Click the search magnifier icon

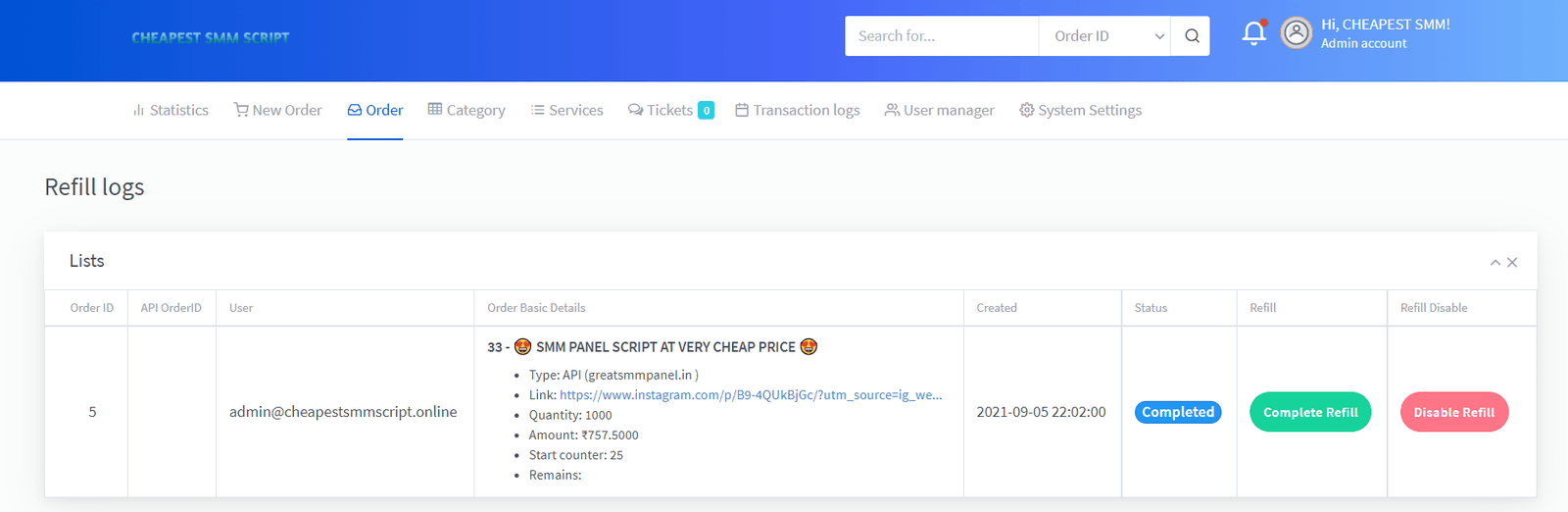tap(1192, 36)
